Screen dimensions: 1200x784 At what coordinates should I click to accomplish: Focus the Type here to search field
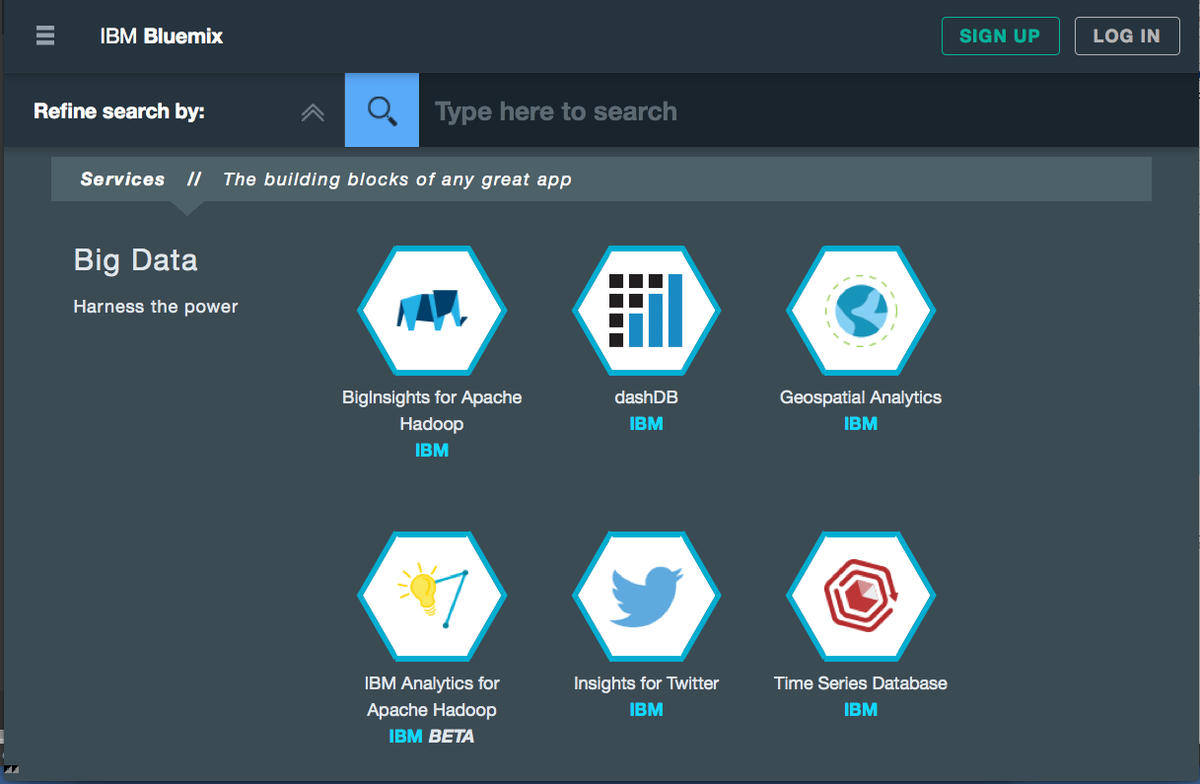809,110
